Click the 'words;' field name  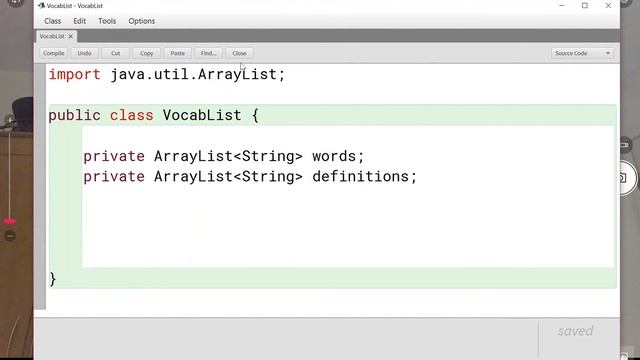click(x=338, y=156)
